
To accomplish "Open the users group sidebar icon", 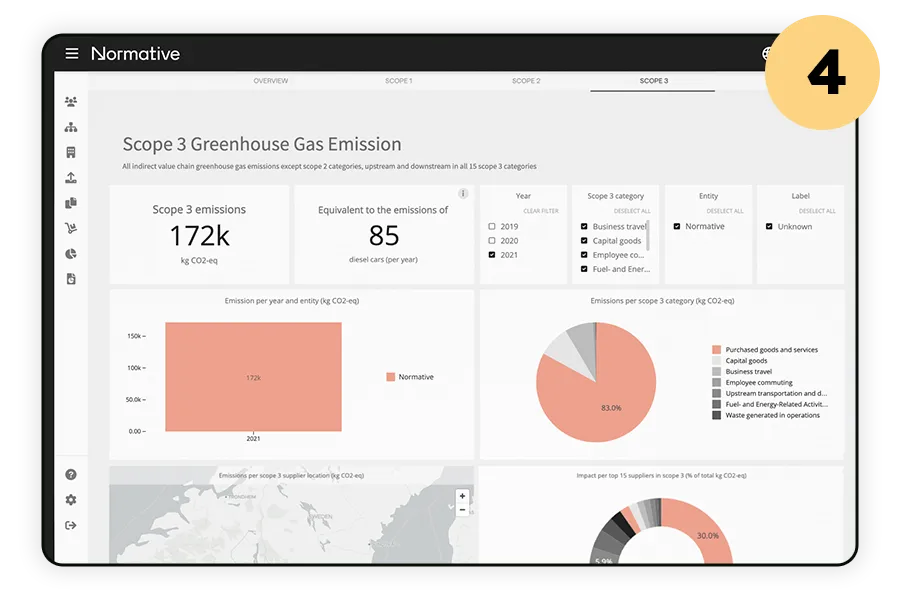I will point(71,102).
